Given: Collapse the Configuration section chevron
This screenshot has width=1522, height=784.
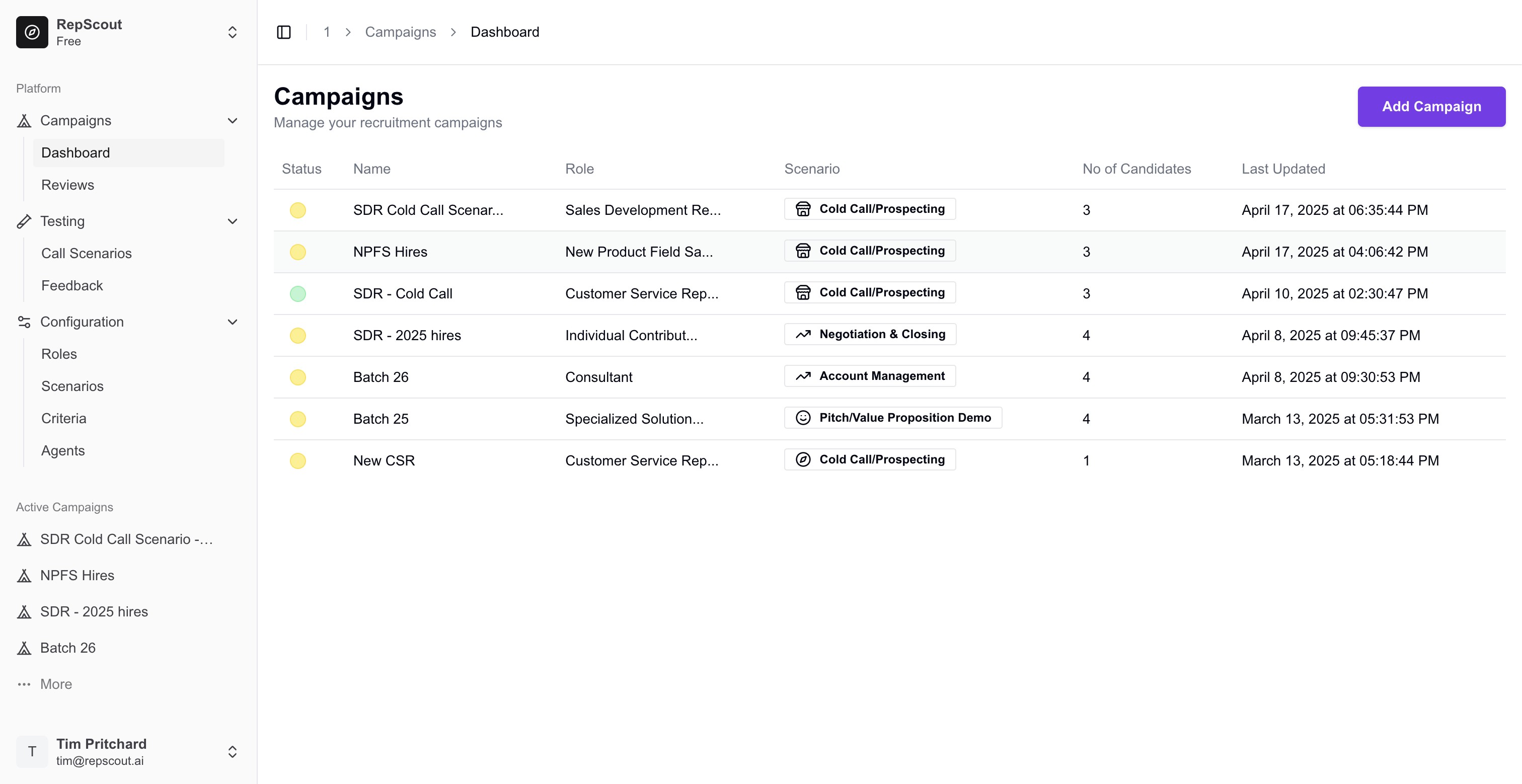Looking at the screenshot, I should [x=232, y=322].
